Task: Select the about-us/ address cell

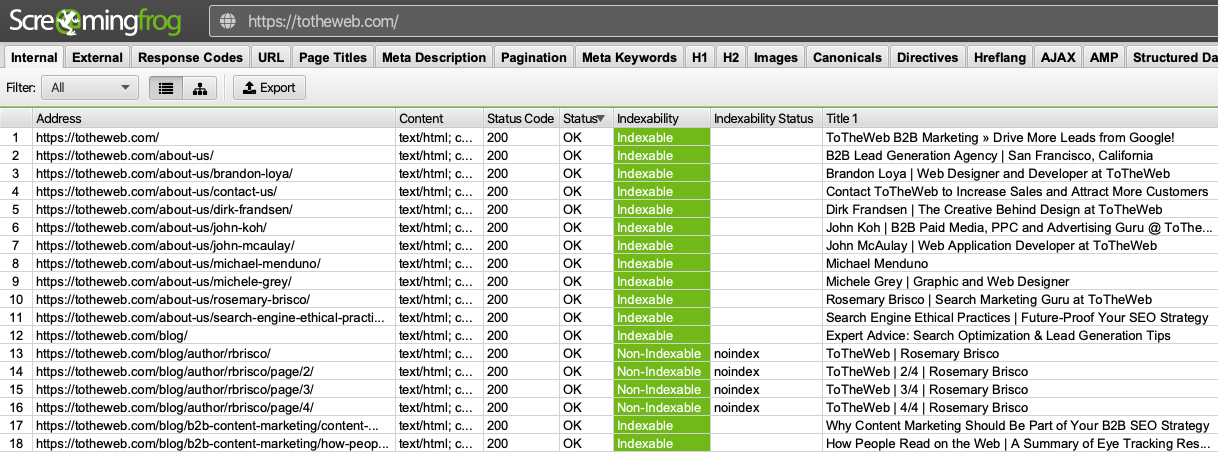Action: click(x=214, y=155)
